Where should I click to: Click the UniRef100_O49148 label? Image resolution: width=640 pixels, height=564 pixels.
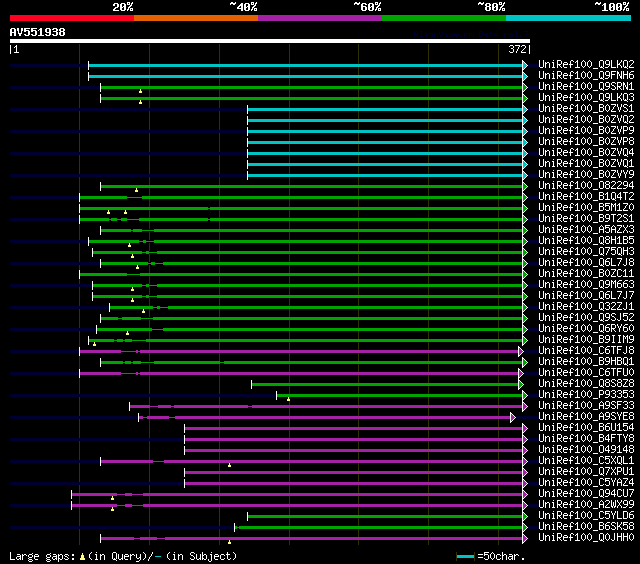(x=586, y=450)
